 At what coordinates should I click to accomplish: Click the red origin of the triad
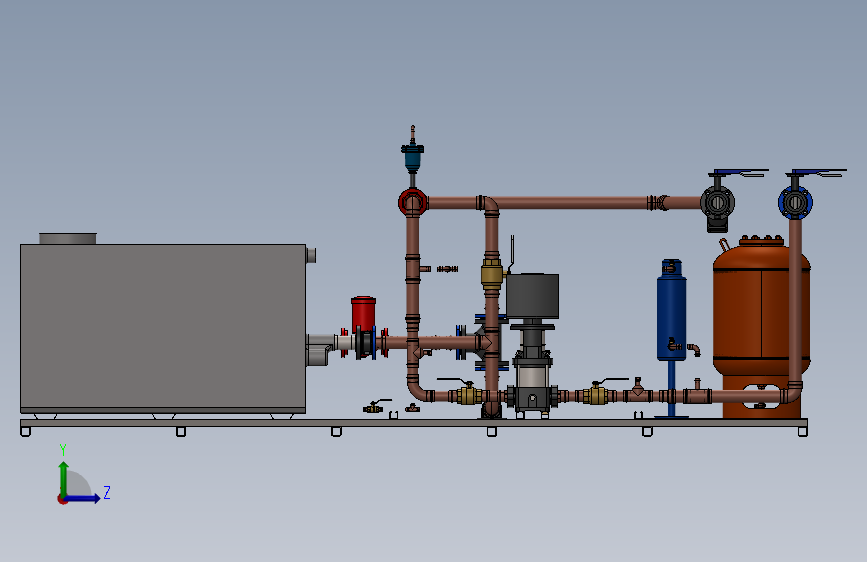62,499
